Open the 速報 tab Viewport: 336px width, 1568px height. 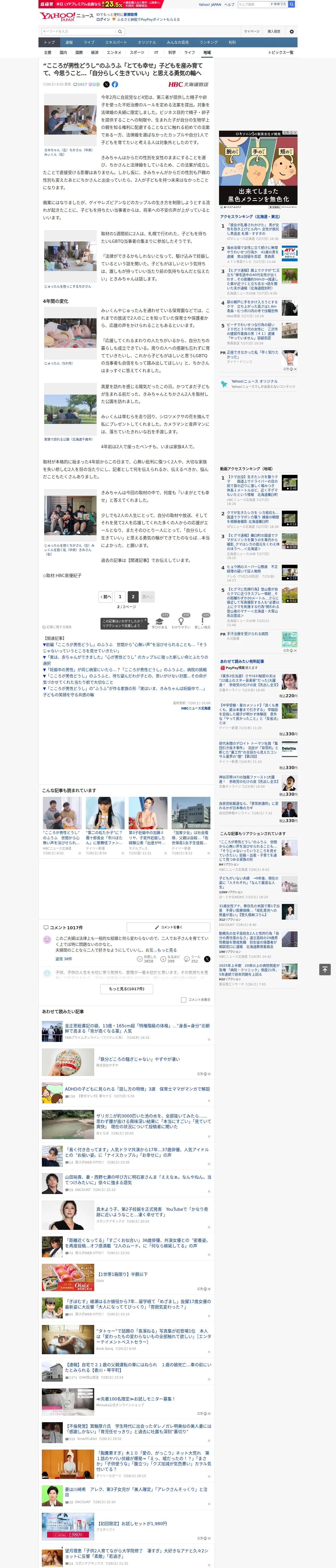point(69,43)
